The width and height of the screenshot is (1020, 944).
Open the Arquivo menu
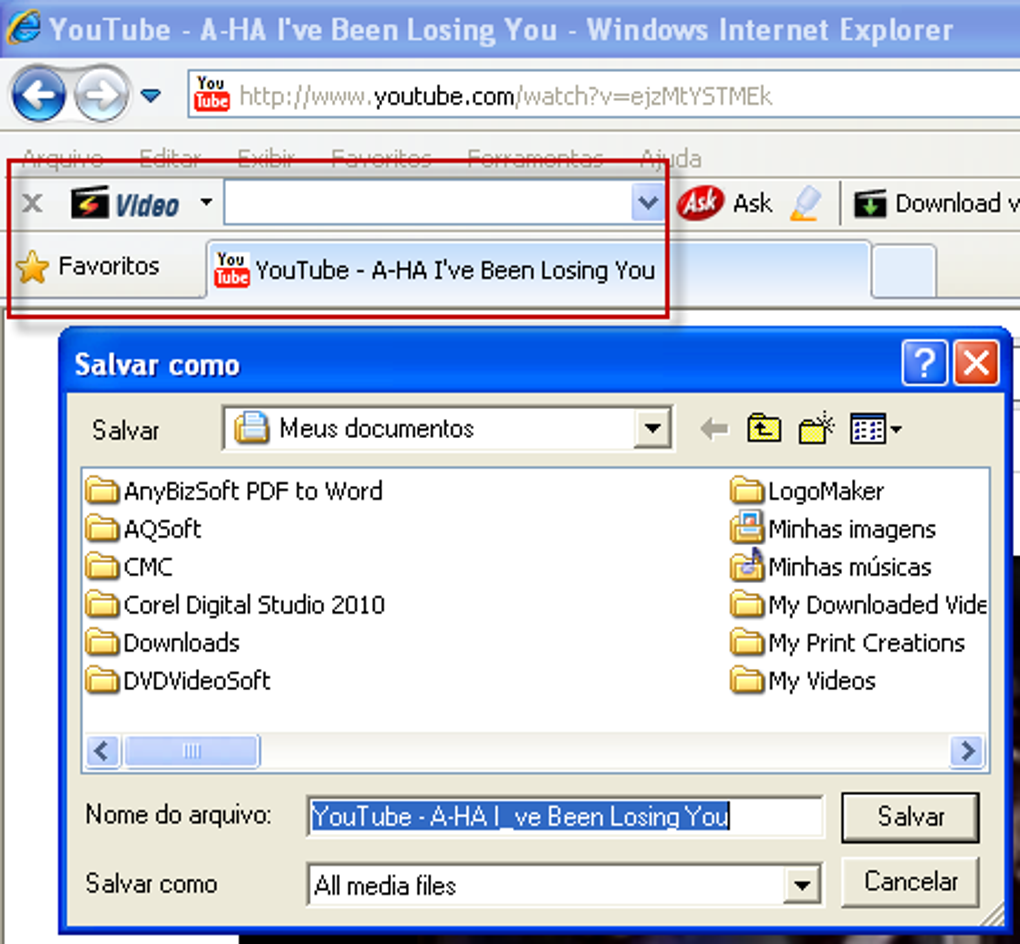click(x=62, y=158)
